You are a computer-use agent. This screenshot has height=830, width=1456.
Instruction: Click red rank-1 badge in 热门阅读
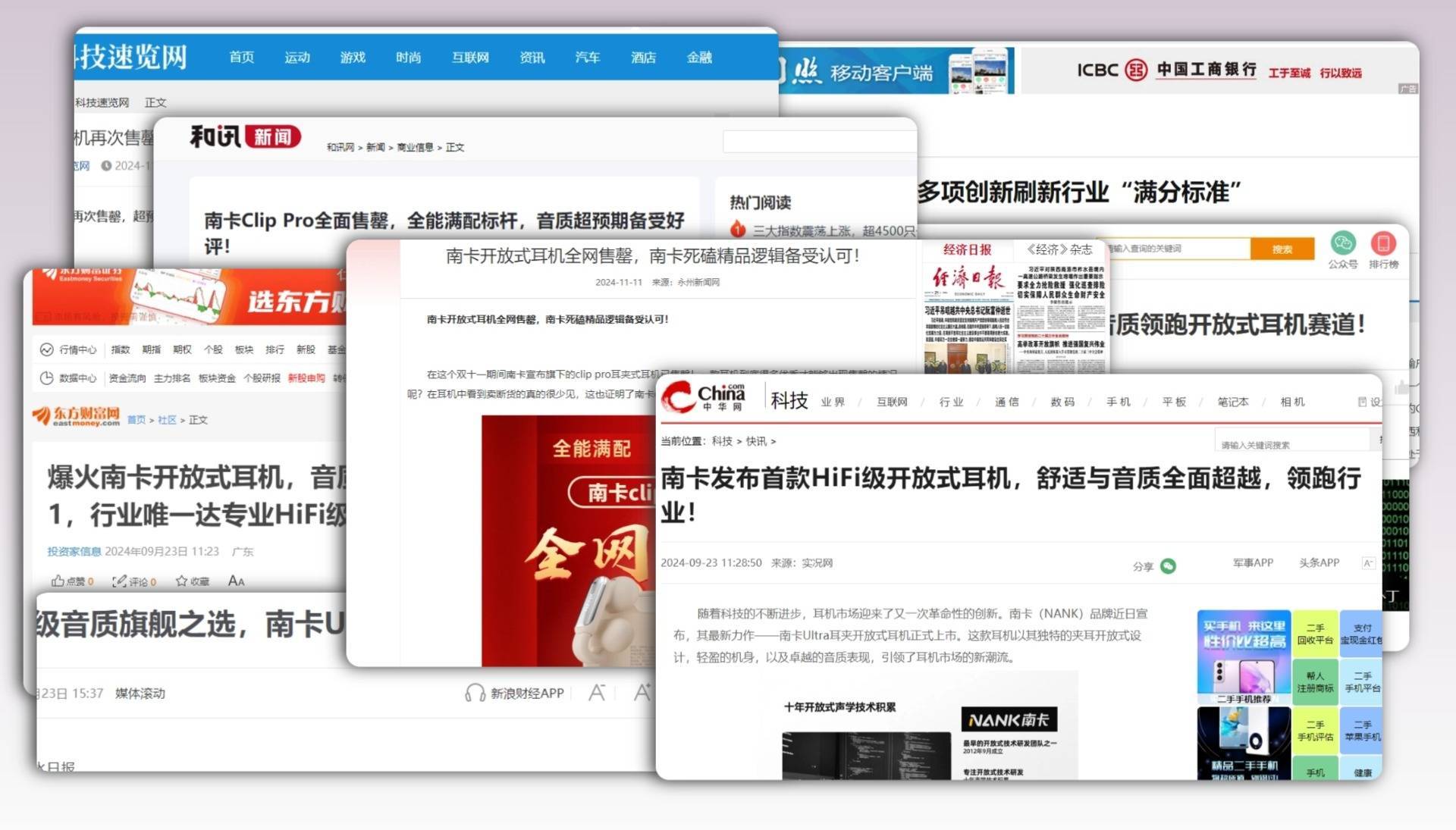737,229
